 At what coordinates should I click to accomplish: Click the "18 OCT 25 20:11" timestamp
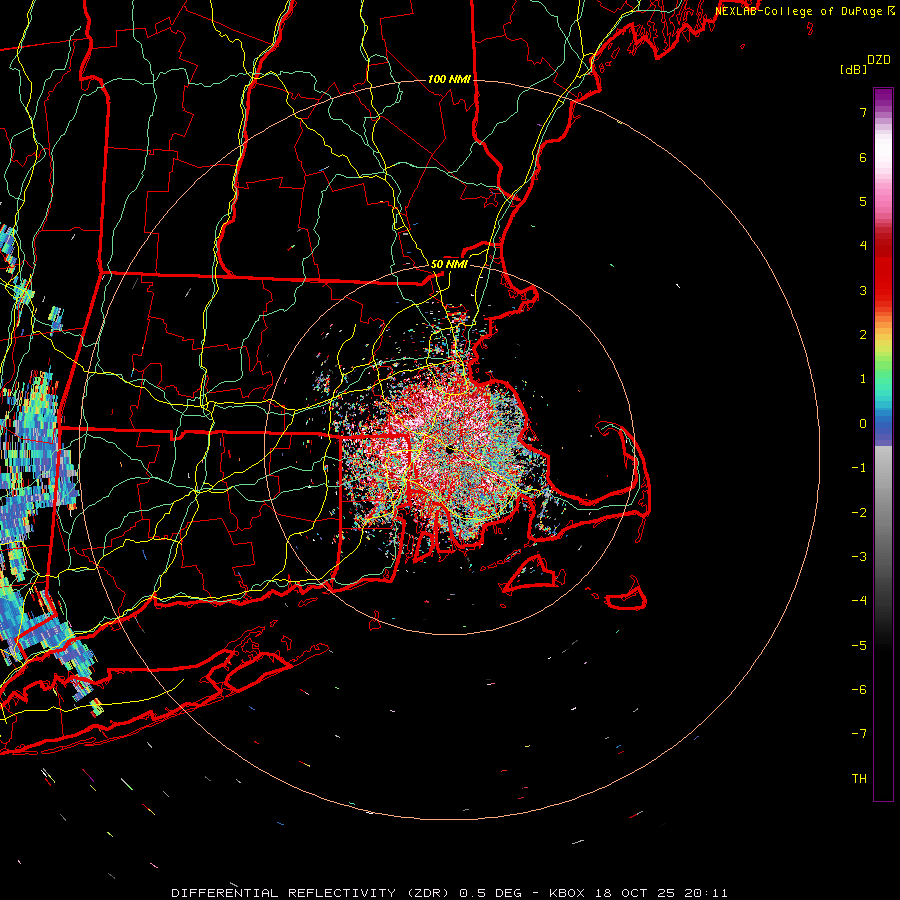point(661,893)
